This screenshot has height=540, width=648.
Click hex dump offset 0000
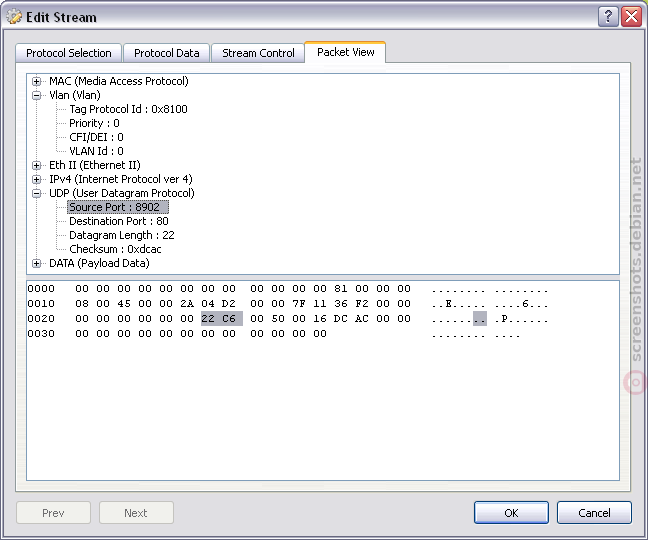[x=41, y=288]
